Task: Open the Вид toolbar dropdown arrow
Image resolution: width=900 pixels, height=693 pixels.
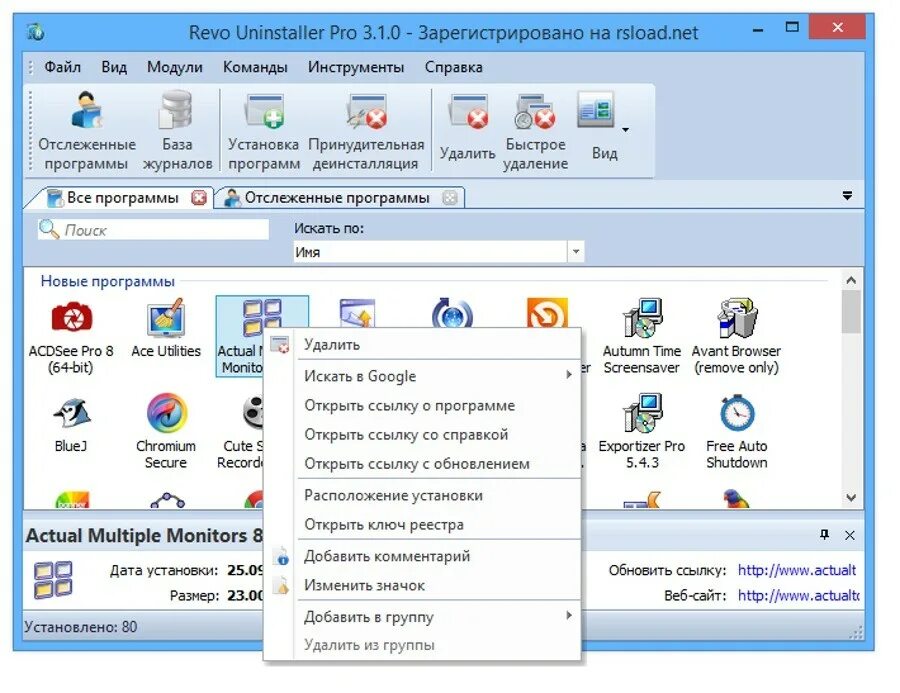Action: click(x=626, y=130)
